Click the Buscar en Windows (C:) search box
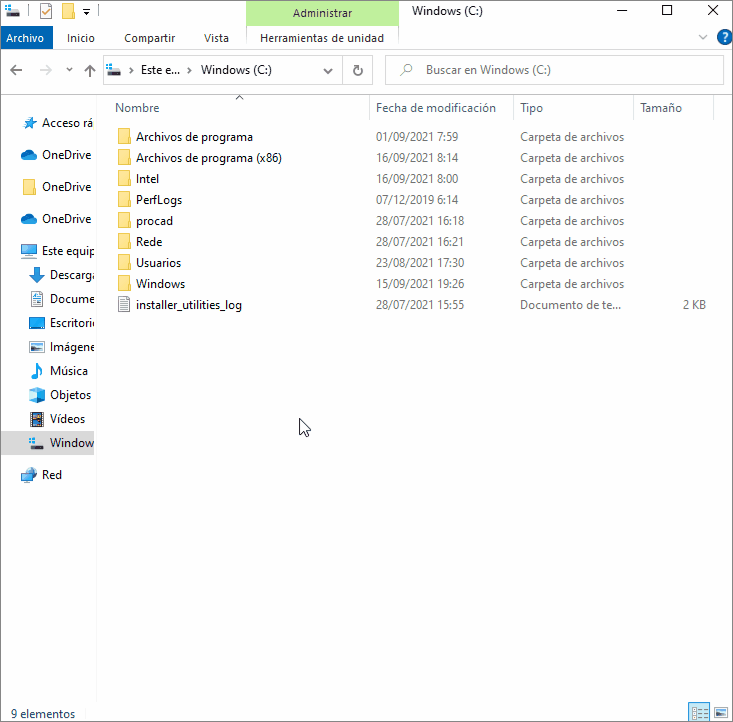733x722 pixels. (554, 70)
